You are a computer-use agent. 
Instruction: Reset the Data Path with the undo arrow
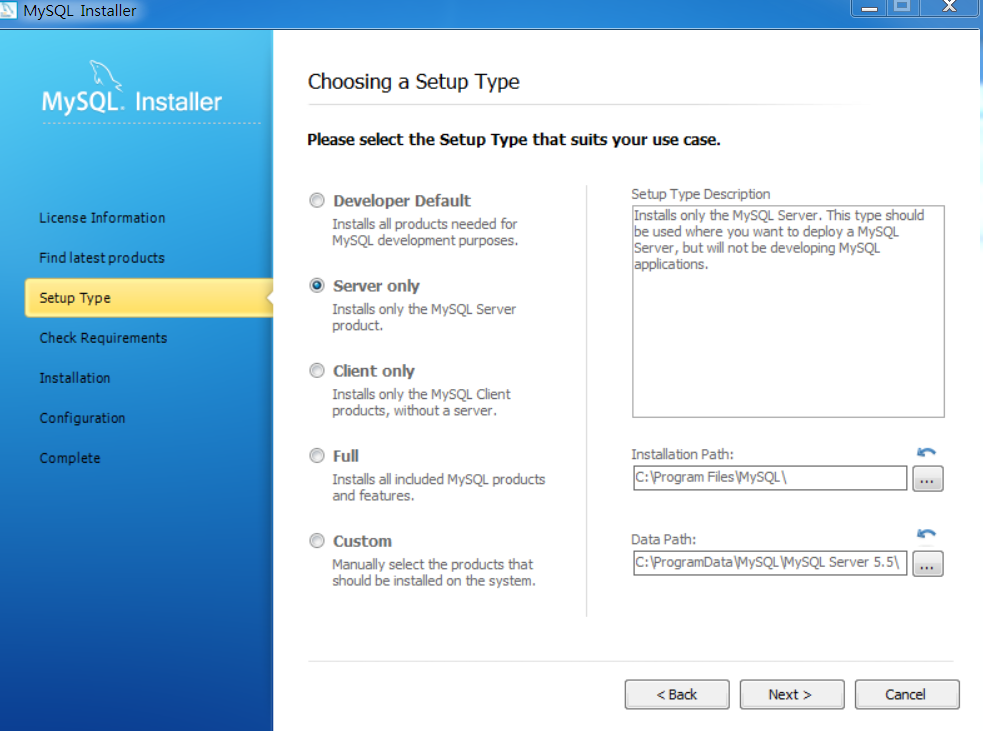click(926, 534)
